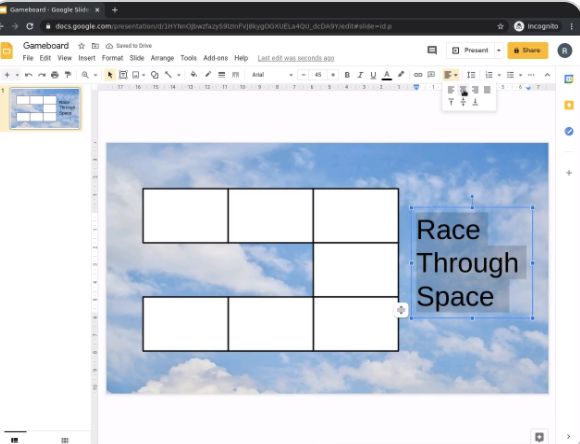Align text to top vertically
580x444 pixels.
coord(451,102)
